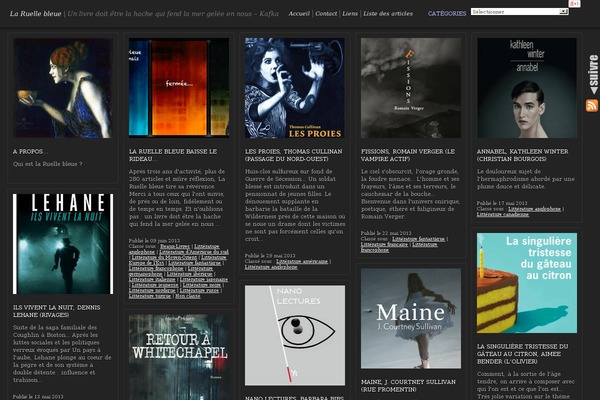
Task: Click the 'Publié le 17 mai 2013' date
Action: [502, 203]
